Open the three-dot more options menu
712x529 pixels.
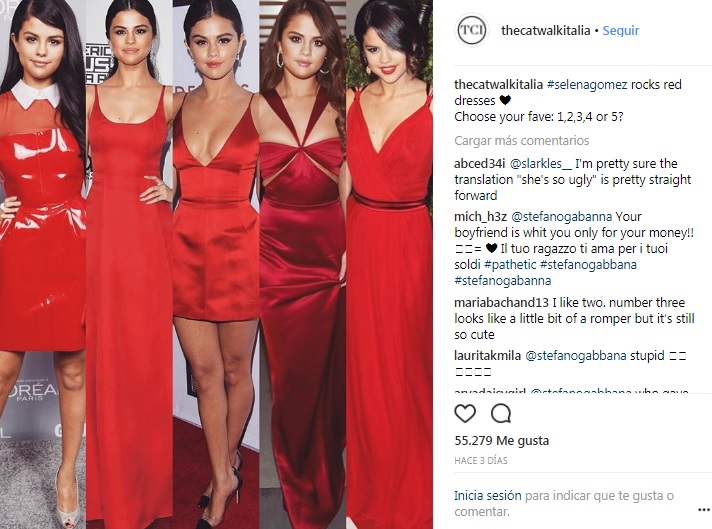pyautogui.click(x=703, y=510)
